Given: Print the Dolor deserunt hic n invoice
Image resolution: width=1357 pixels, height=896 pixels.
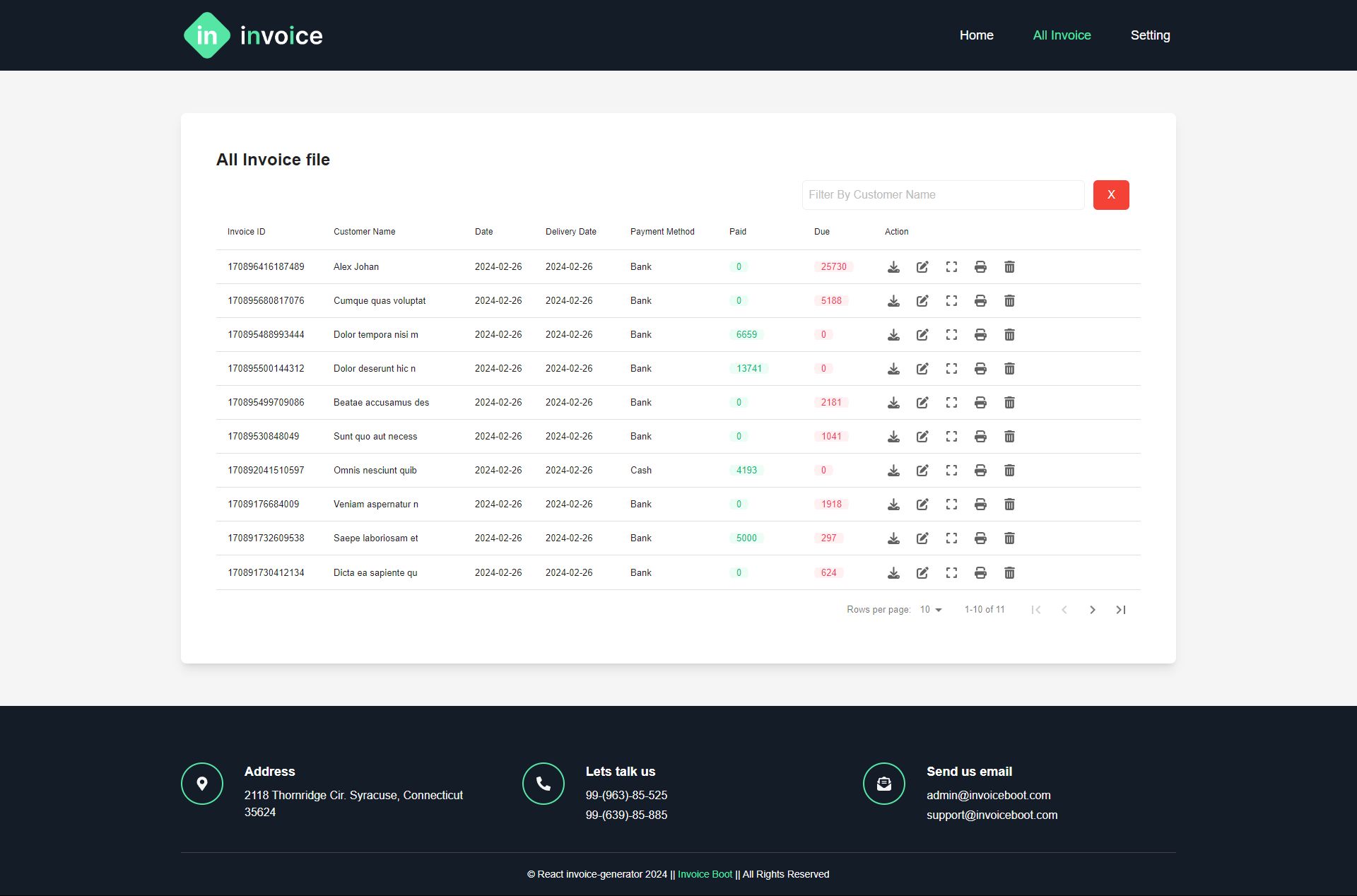Looking at the screenshot, I should [980, 369].
